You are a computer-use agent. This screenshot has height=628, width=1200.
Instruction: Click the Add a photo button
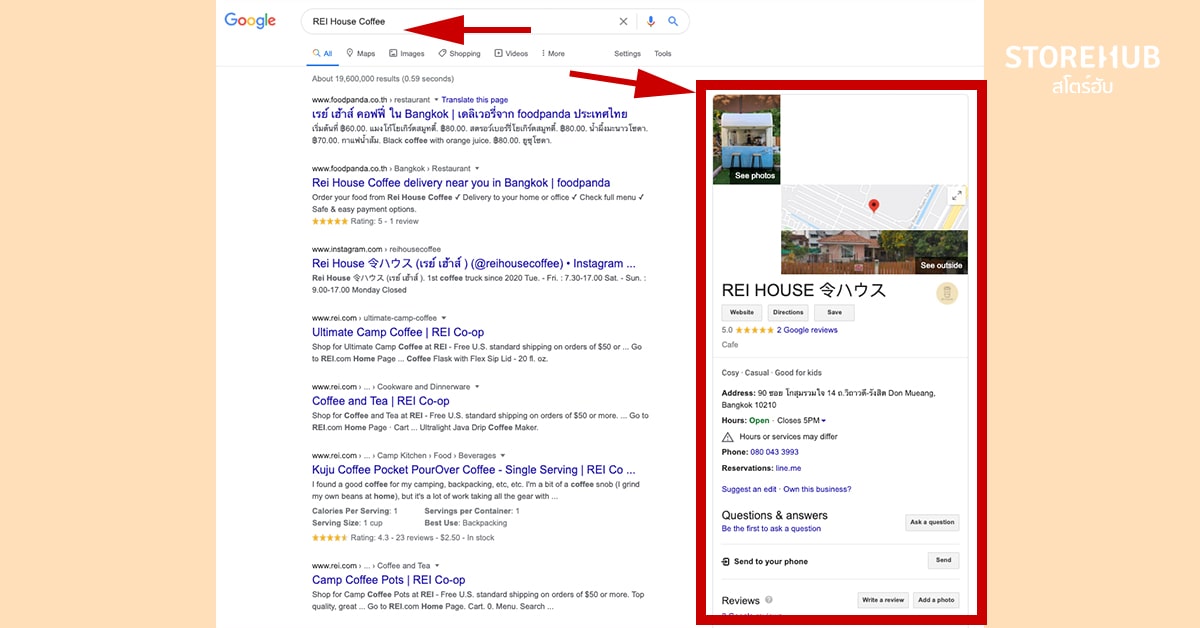click(936, 600)
